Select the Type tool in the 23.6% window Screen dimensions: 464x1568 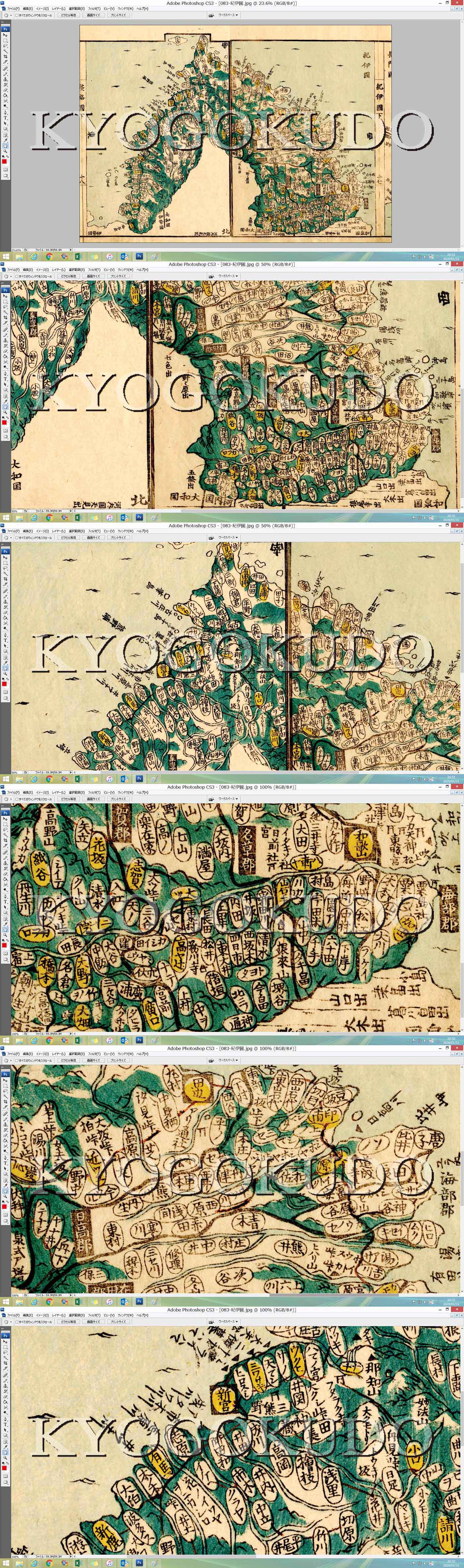pyautogui.click(x=6, y=118)
